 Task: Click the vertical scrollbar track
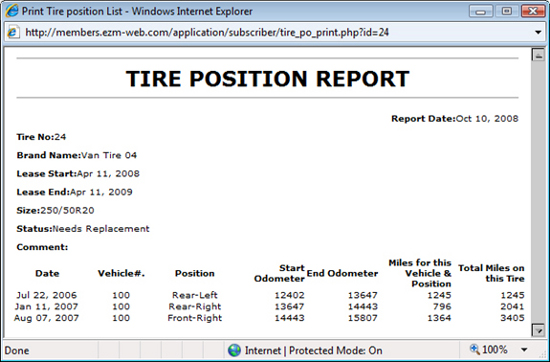click(538, 192)
